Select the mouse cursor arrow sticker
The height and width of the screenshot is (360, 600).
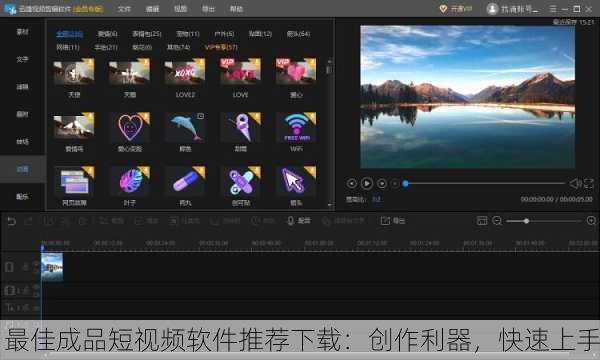296,181
